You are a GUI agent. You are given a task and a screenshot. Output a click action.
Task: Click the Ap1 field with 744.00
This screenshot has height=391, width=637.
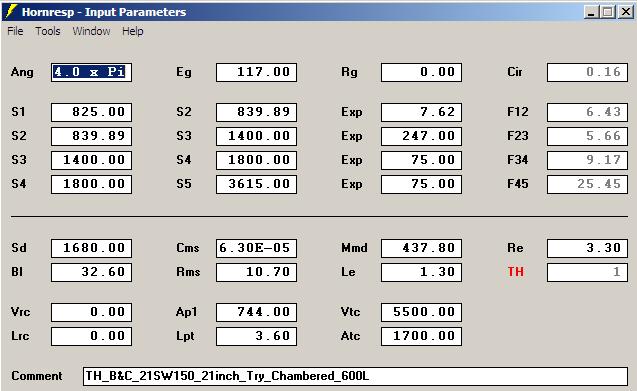click(x=256, y=313)
